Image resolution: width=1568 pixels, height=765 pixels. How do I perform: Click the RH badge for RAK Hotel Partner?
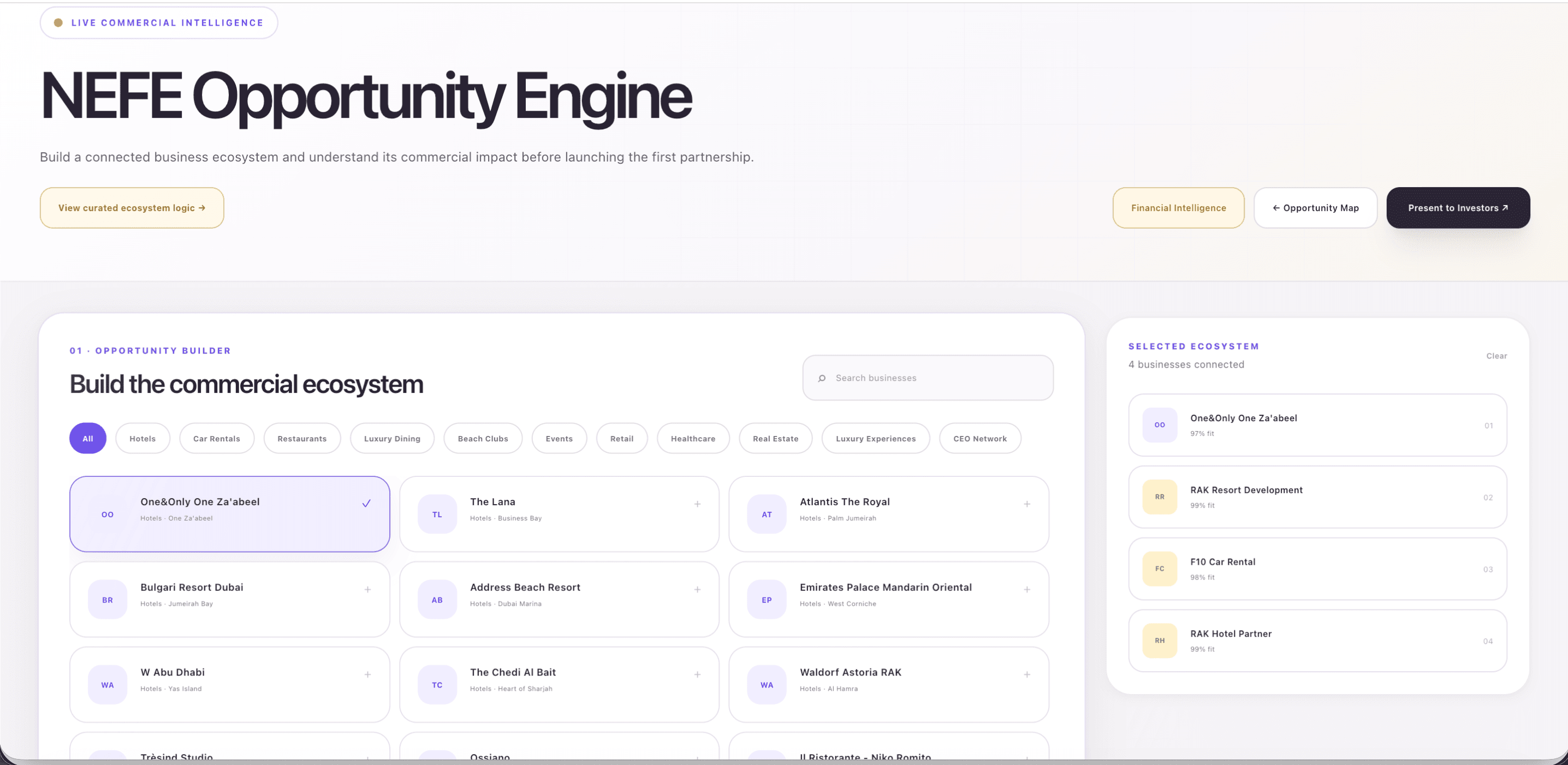tap(1160, 641)
